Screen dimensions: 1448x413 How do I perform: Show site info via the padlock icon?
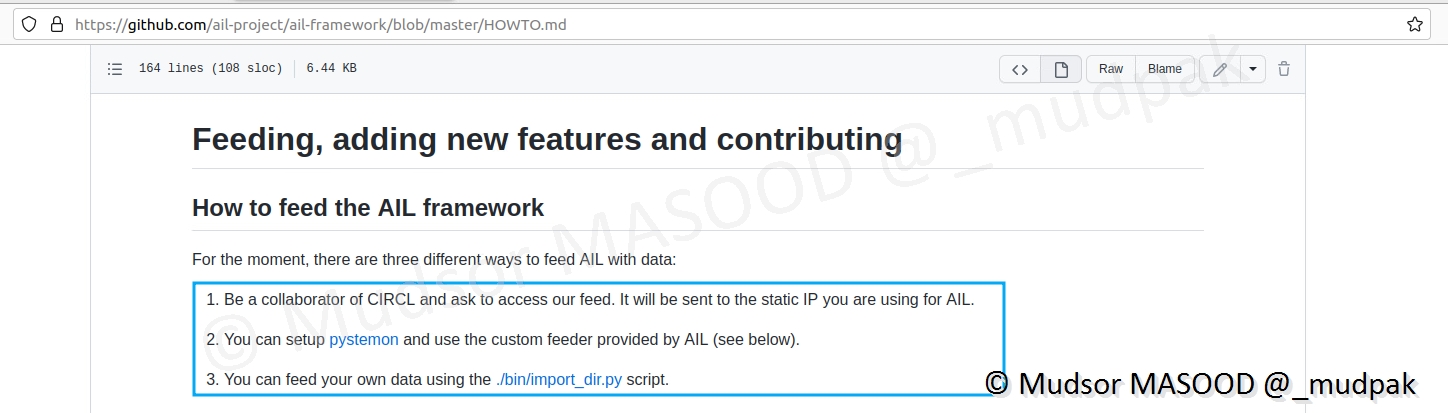[x=56, y=24]
